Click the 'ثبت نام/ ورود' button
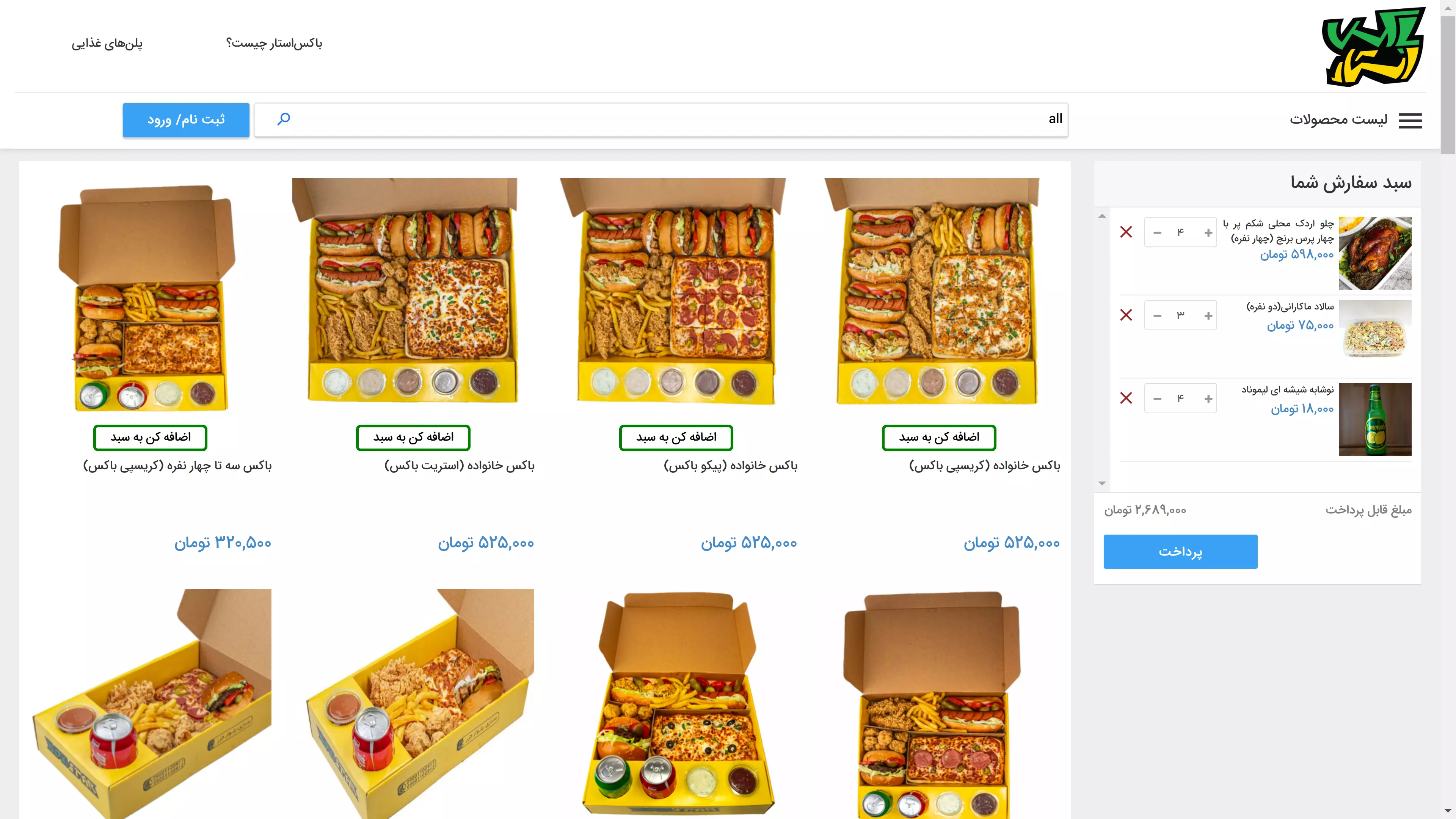 pos(186,120)
